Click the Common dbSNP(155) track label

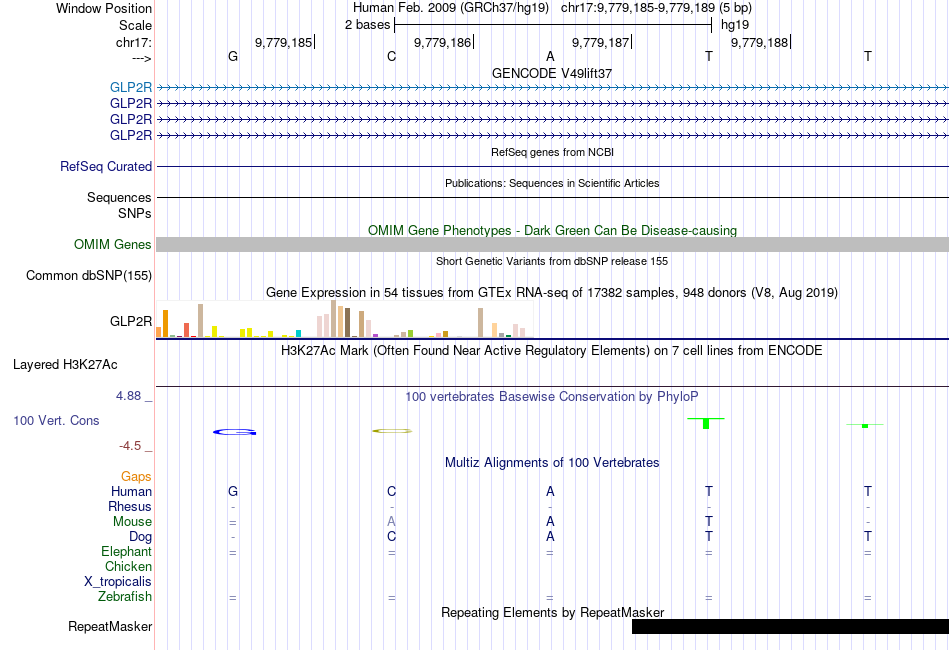[89, 276]
